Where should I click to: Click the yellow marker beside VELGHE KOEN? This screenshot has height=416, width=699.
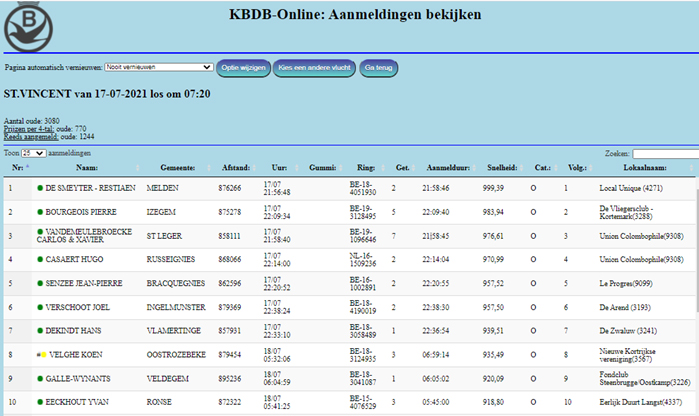click(x=44, y=355)
